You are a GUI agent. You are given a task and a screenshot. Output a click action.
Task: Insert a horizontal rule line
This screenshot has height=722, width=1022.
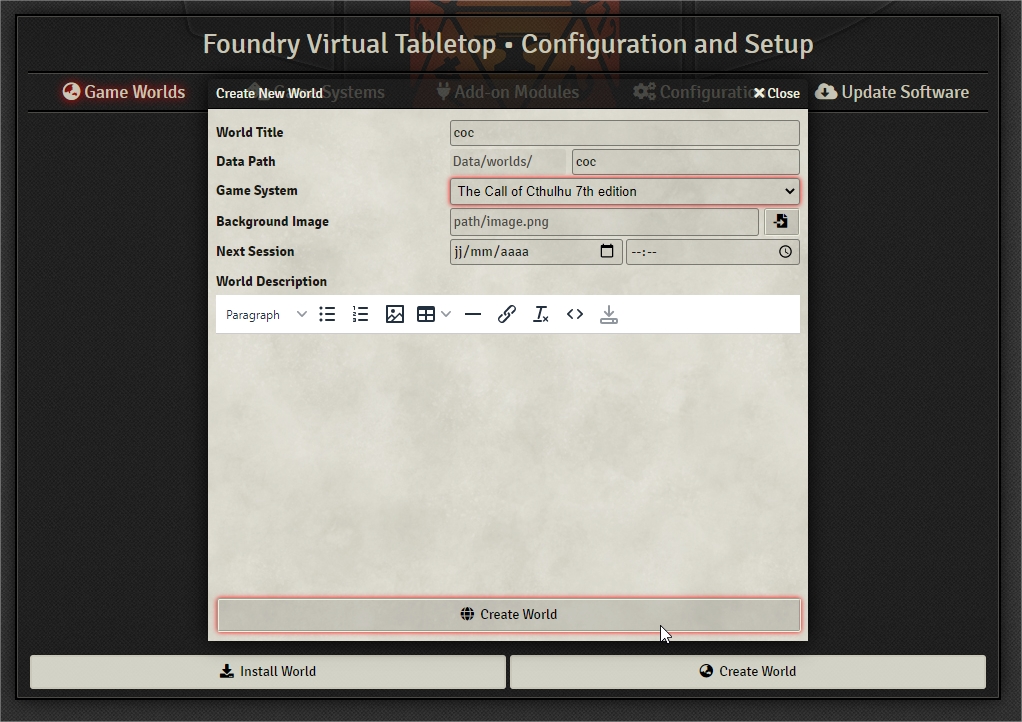(473, 314)
